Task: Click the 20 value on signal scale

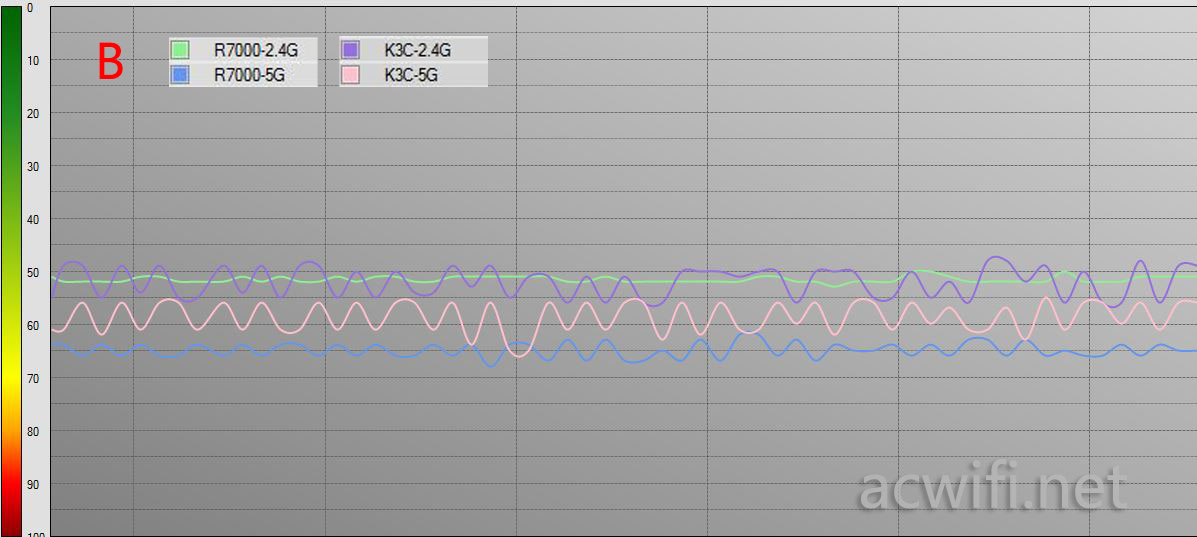Action: (33, 113)
